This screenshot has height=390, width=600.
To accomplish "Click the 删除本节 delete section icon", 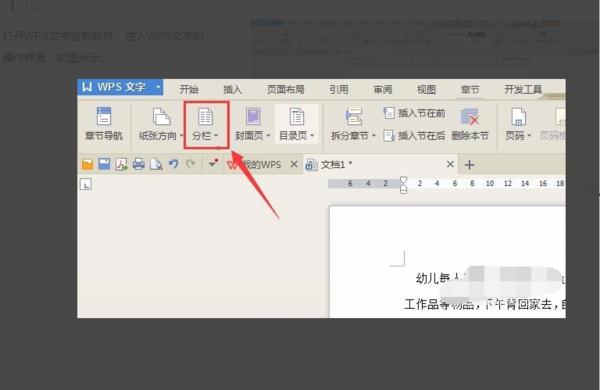I will [470, 116].
